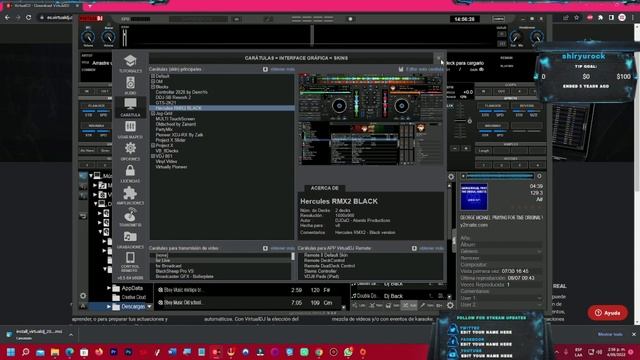Click the Twitter icon in stream overlay
This screenshot has height=360, width=640.
pyautogui.click(x=453, y=329)
